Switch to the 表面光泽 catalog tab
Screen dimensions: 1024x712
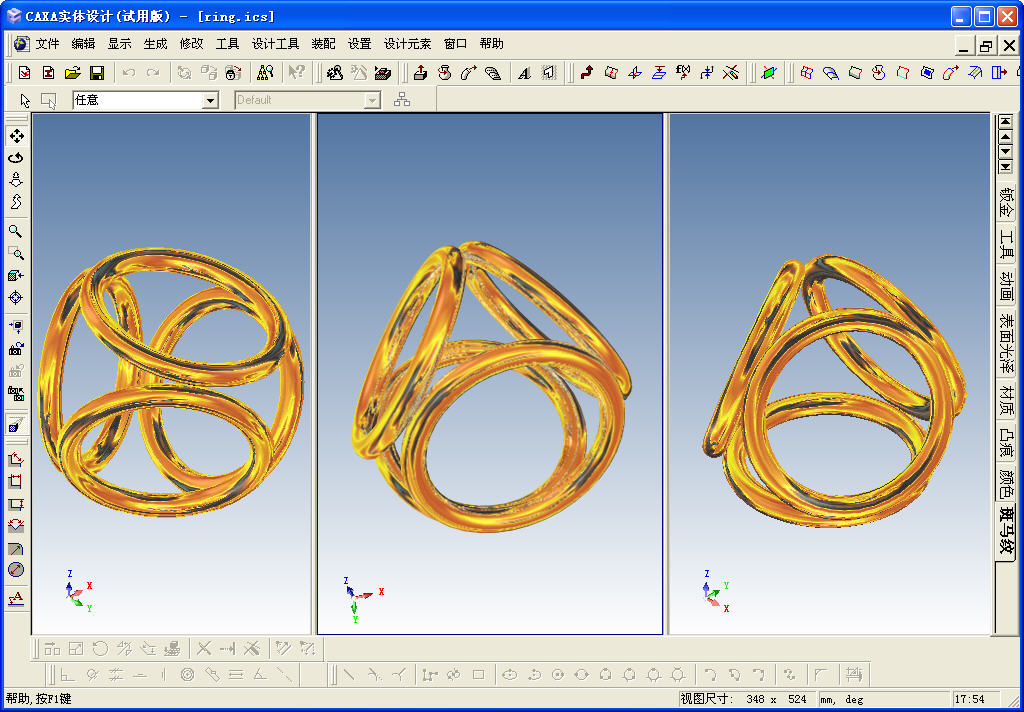point(1006,342)
